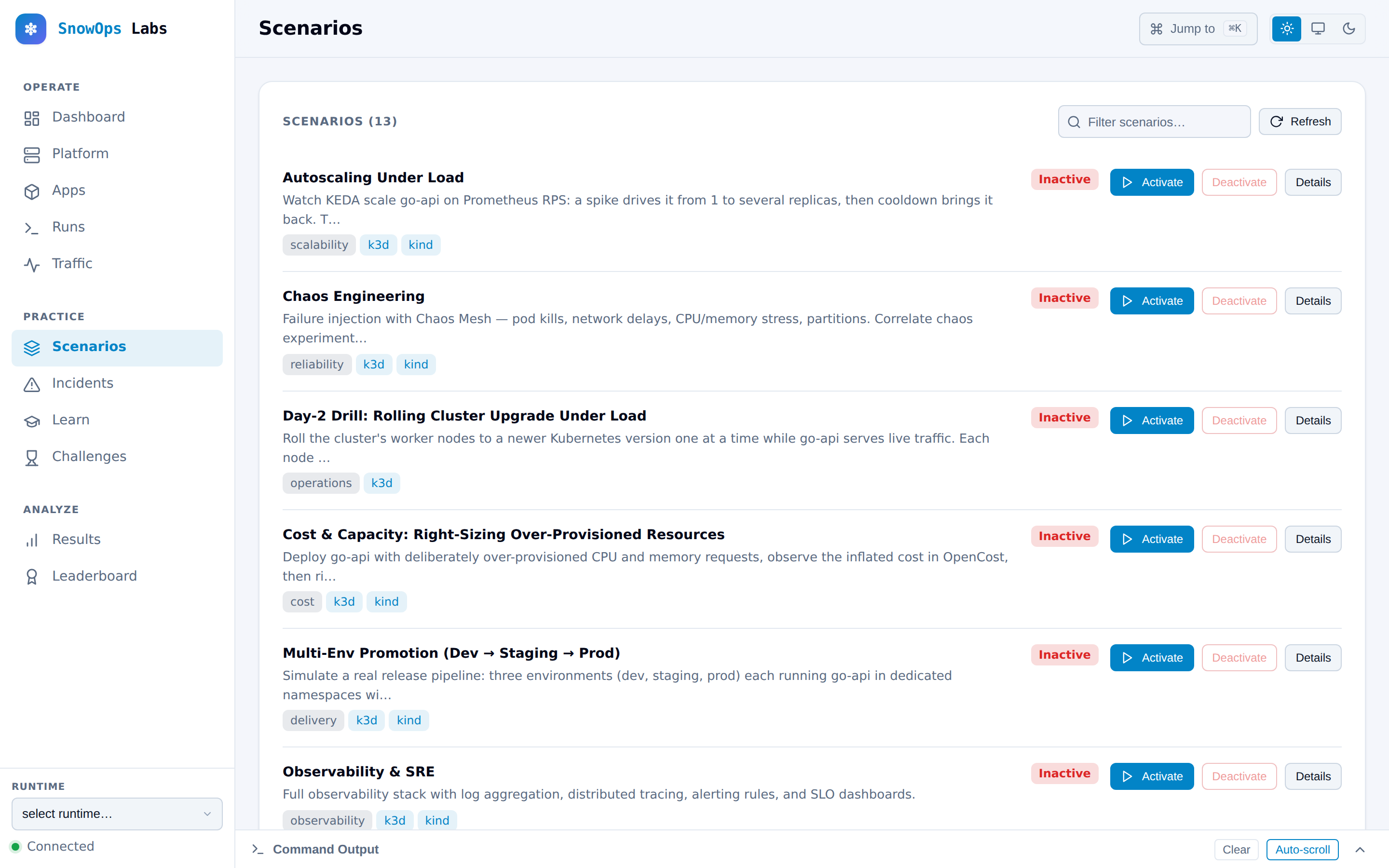Open the Jump to command palette
This screenshot has width=1389, height=868.
pyautogui.click(x=1198, y=29)
